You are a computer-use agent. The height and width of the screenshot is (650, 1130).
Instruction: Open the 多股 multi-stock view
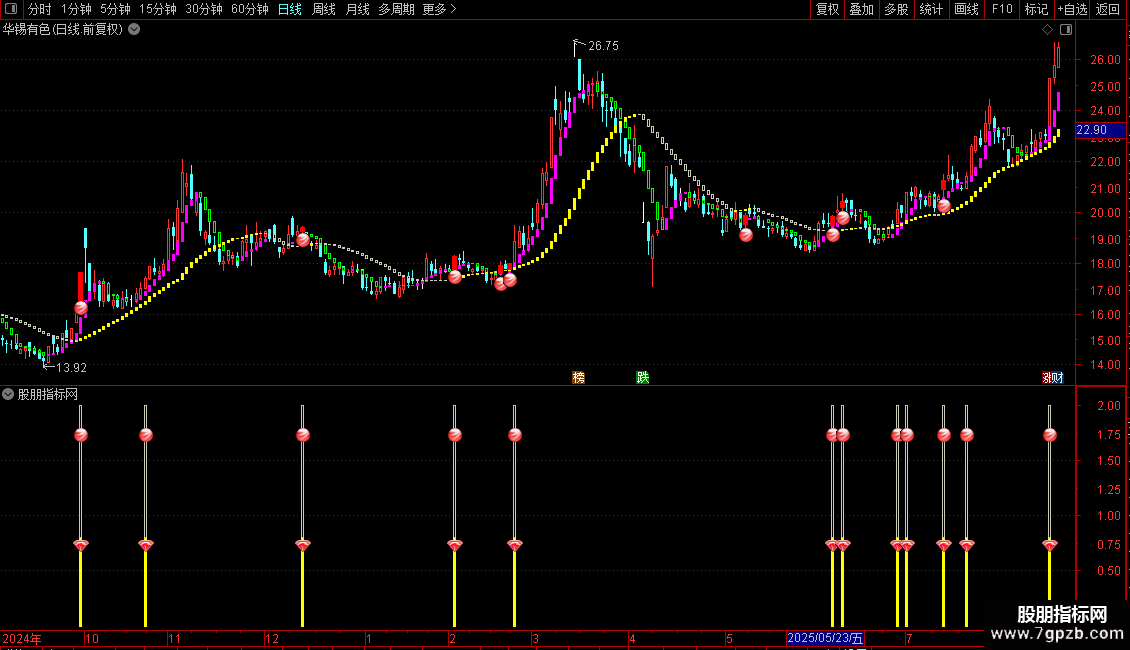[x=896, y=9]
